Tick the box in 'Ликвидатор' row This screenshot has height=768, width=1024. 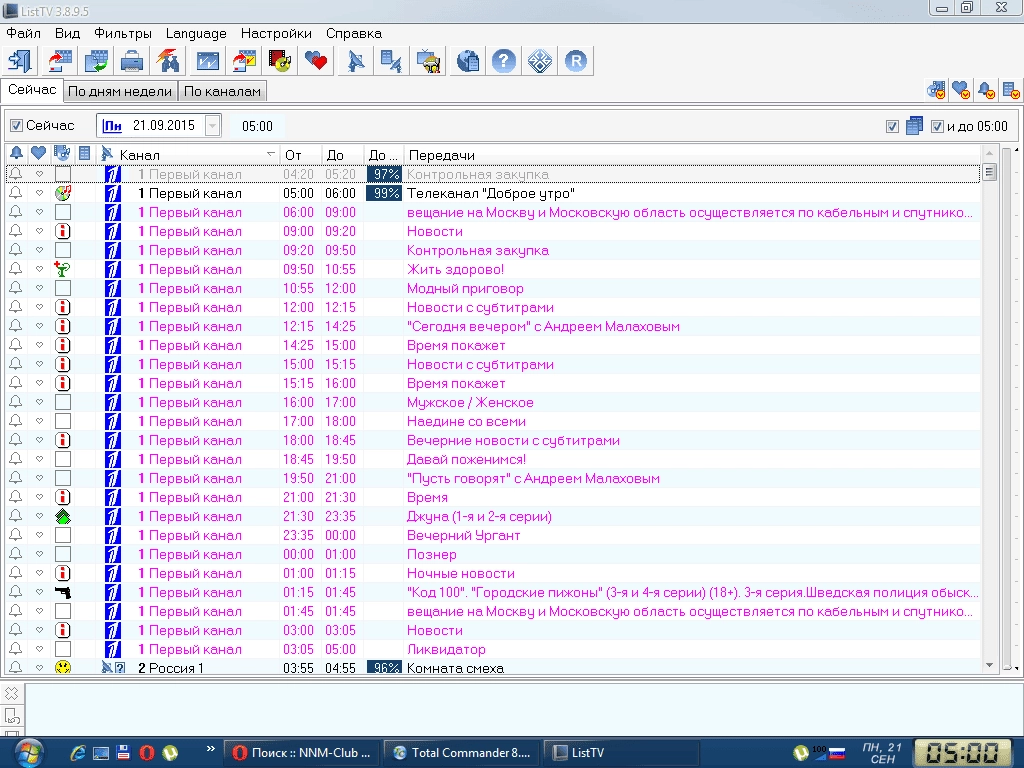click(63, 649)
